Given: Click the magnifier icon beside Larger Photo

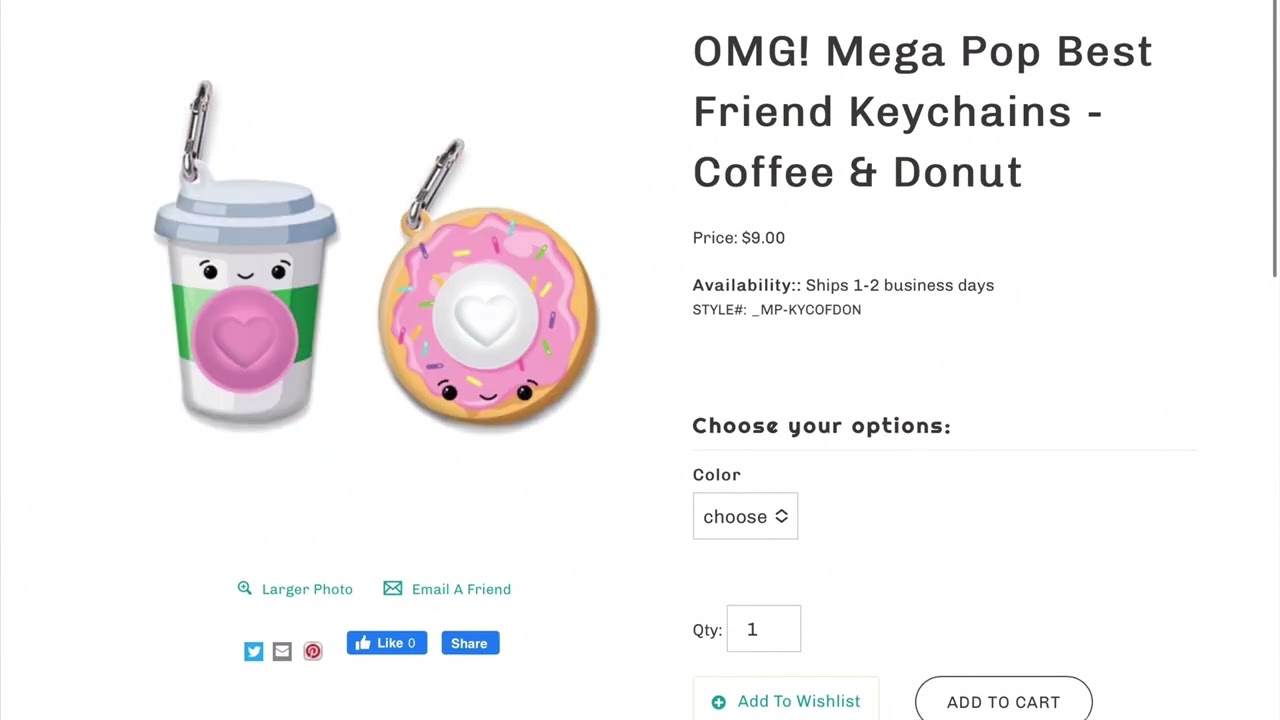Looking at the screenshot, I should (245, 588).
